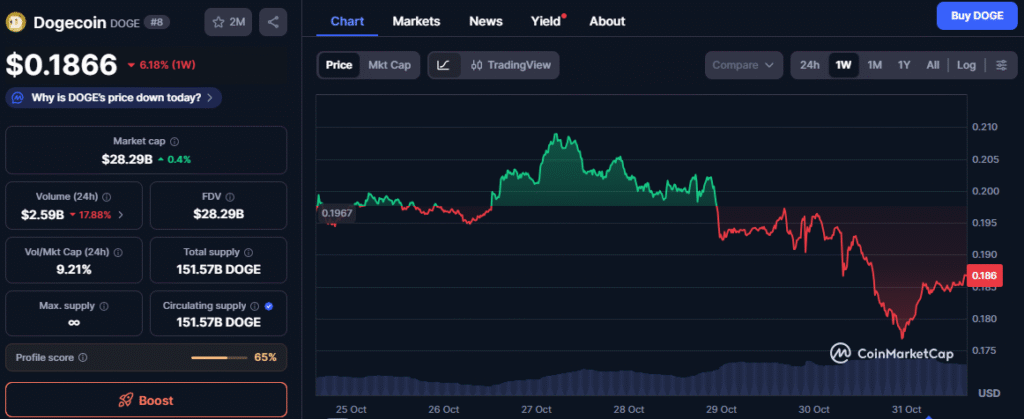Screen dimensions: 1024x419
Task: Open the Compare dropdown
Action: (x=742, y=65)
